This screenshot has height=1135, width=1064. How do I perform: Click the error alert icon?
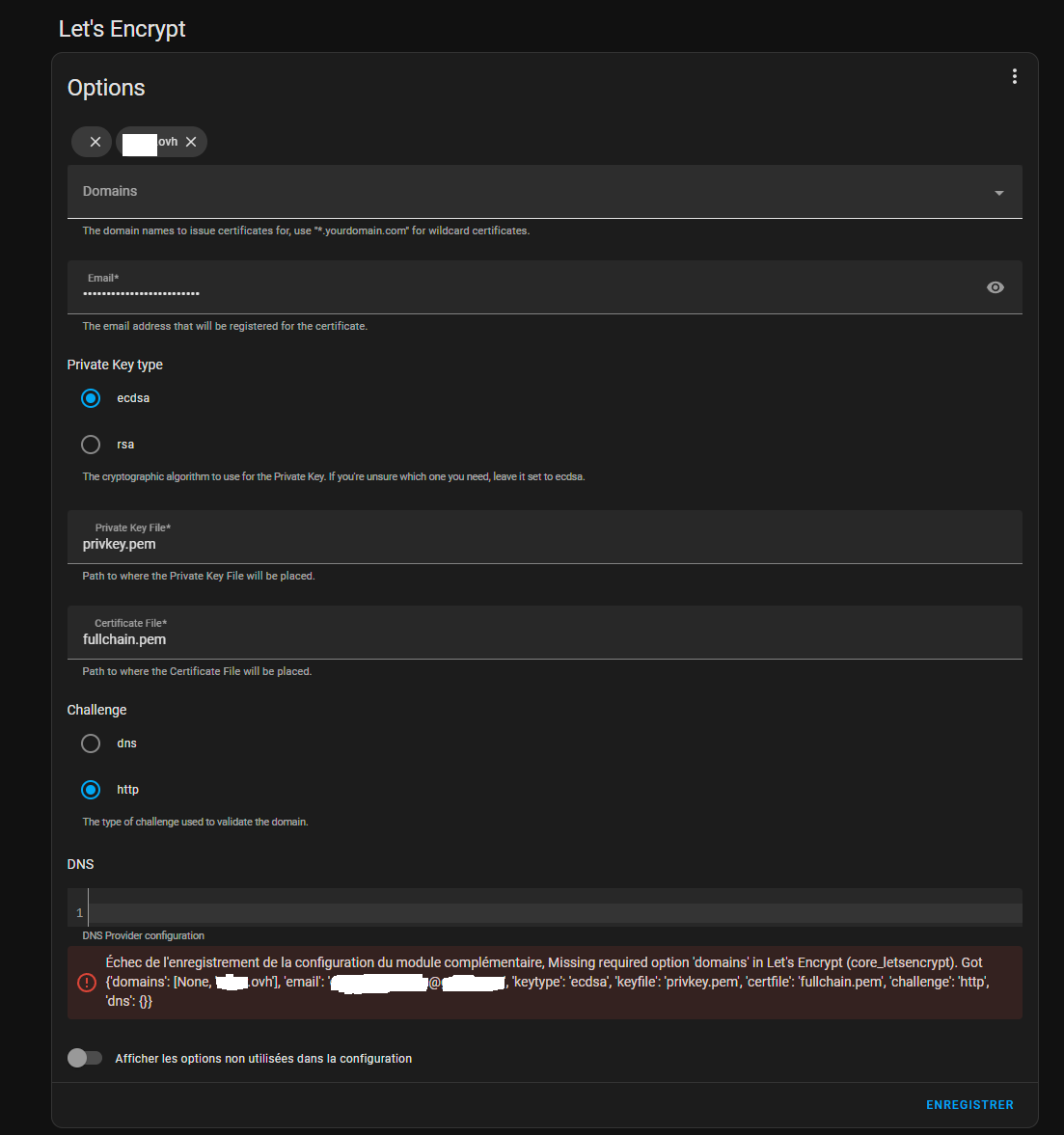click(x=87, y=983)
